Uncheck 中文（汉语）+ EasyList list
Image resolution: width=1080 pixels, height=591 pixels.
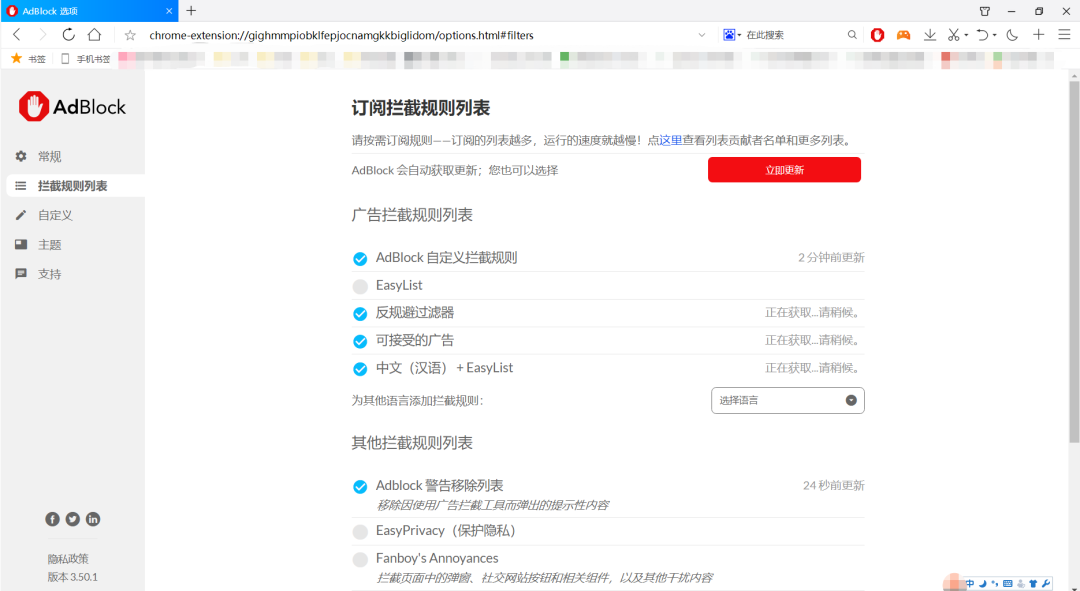pyautogui.click(x=360, y=369)
